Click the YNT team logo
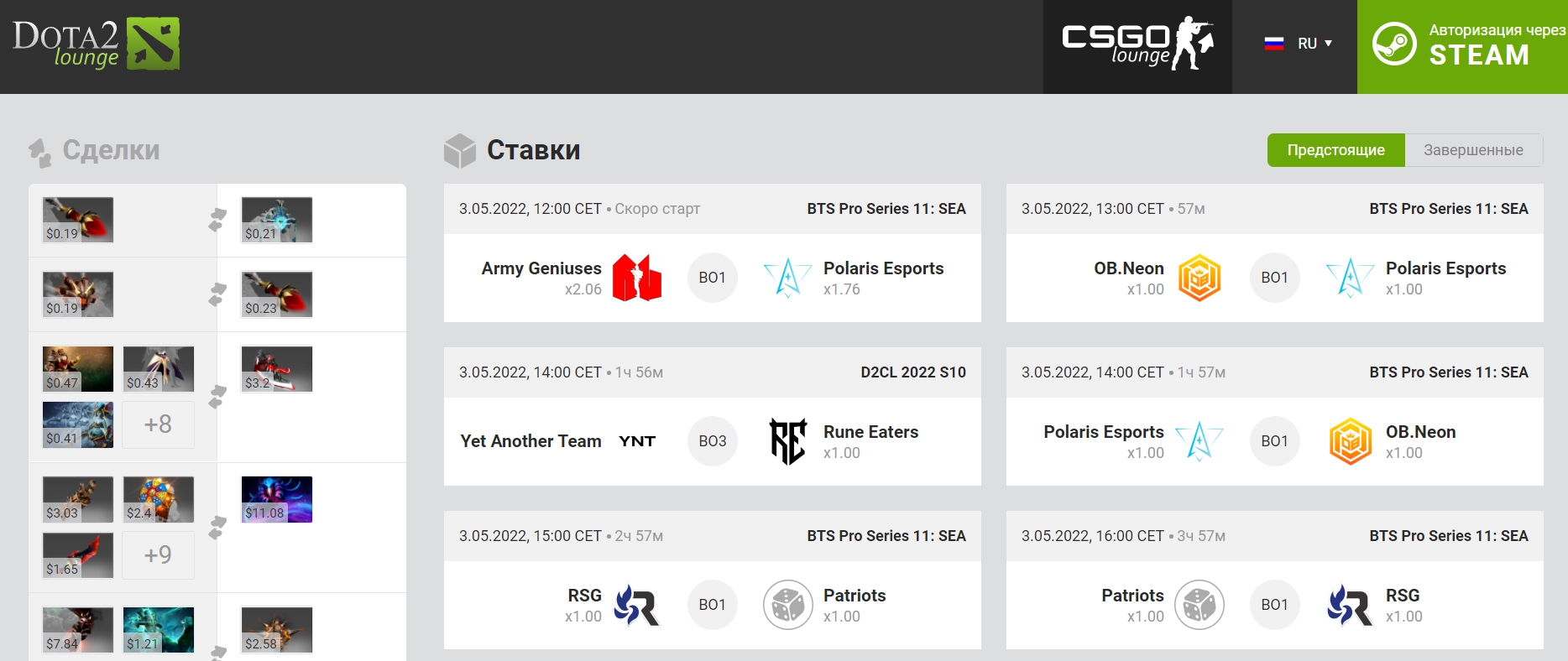The height and width of the screenshot is (661, 1568). click(637, 441)
